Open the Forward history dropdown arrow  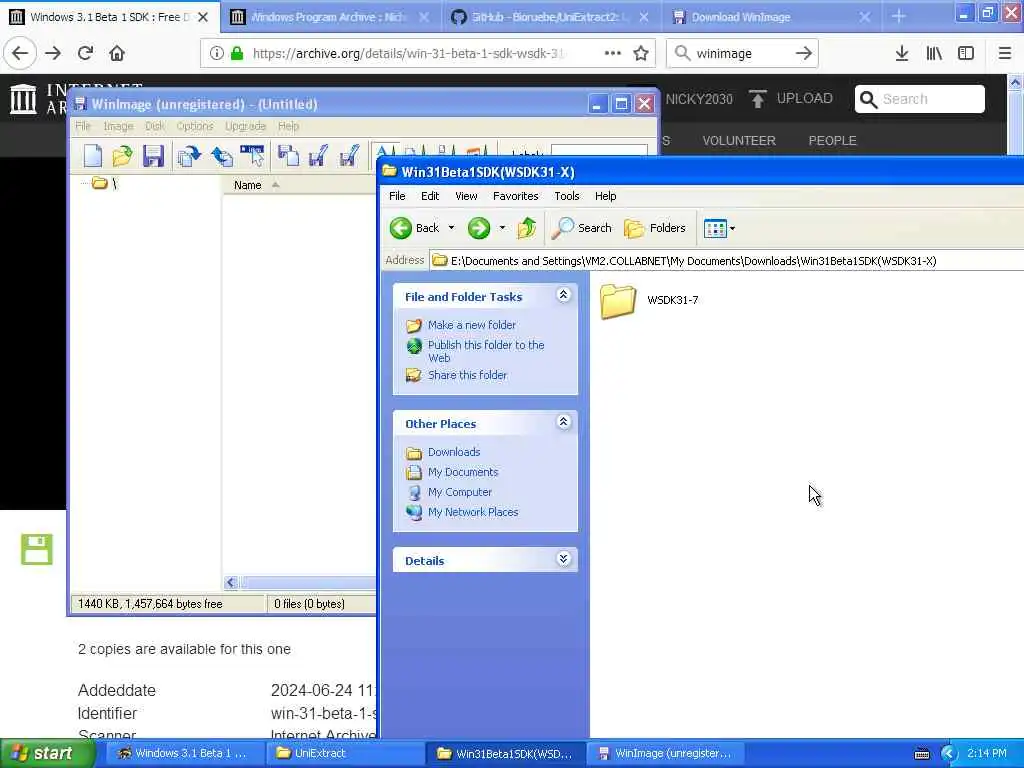tap(502, 228)
